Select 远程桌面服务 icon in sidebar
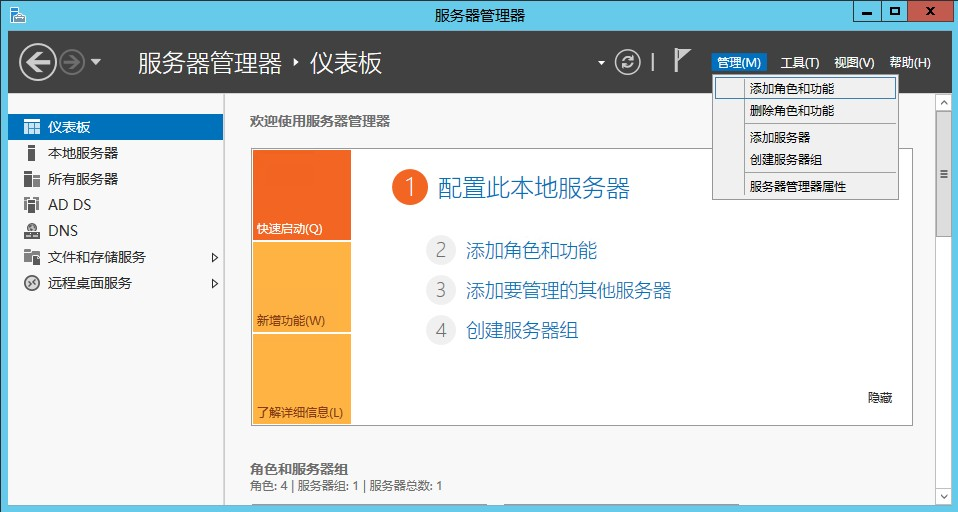The image size is (958, 512). (32, 283)
